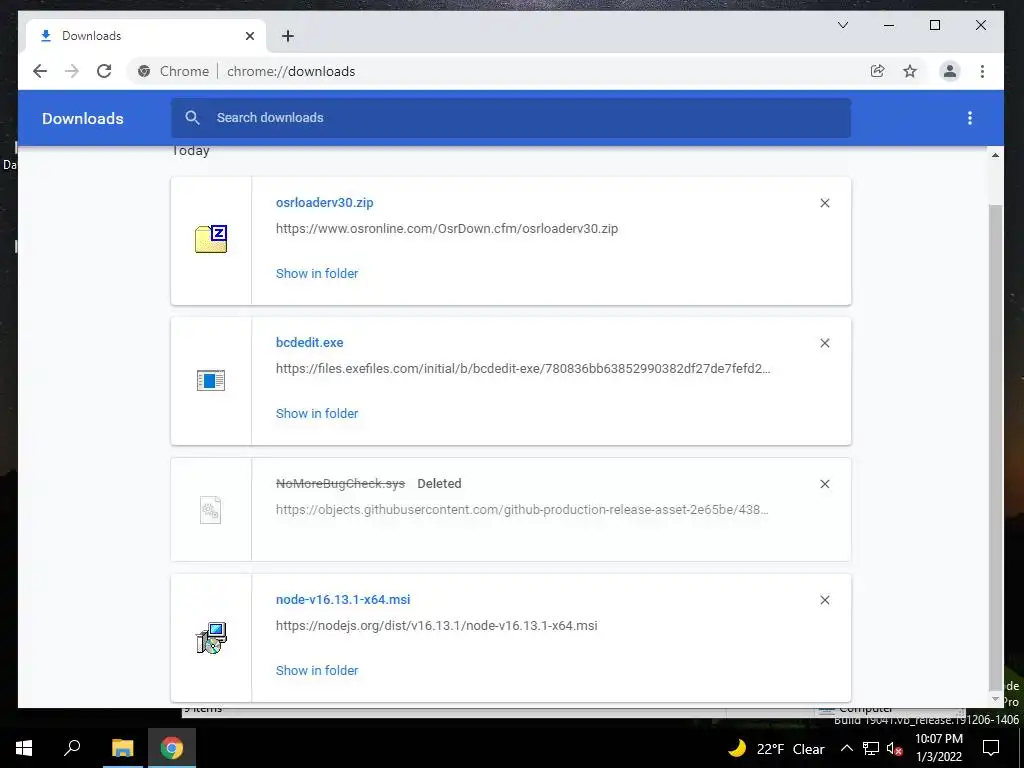
Task: Open the tab search chevron
Action: (x=843, y=25)
